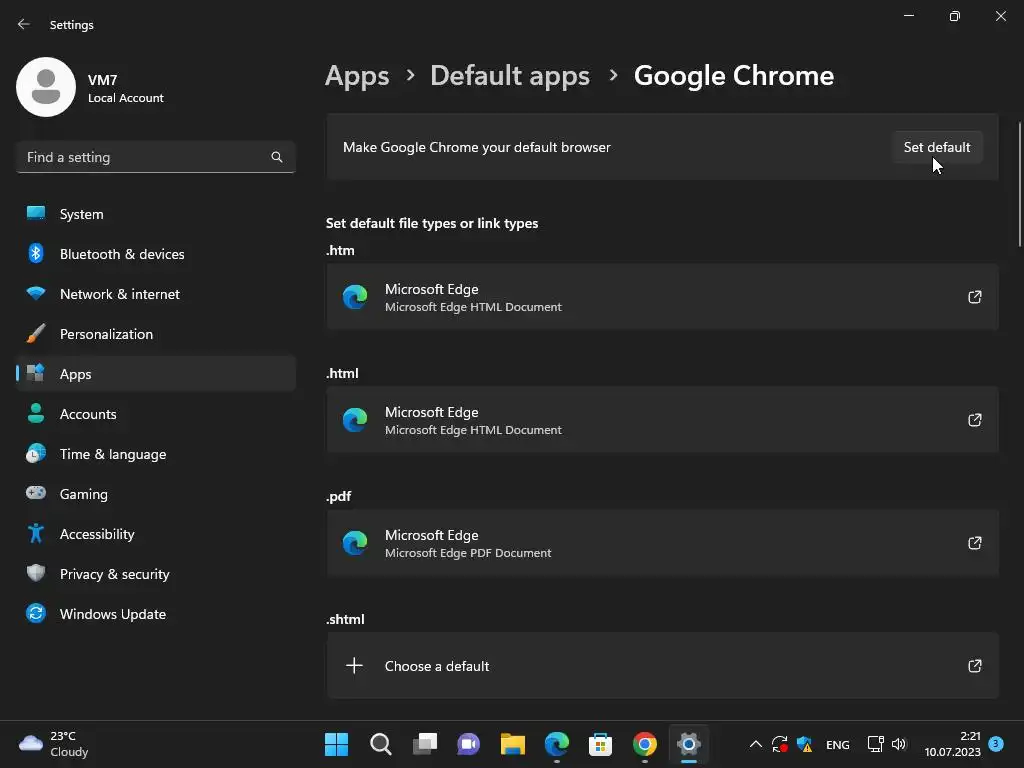
Task: Open the notification count badge
Action: [996, 743]
